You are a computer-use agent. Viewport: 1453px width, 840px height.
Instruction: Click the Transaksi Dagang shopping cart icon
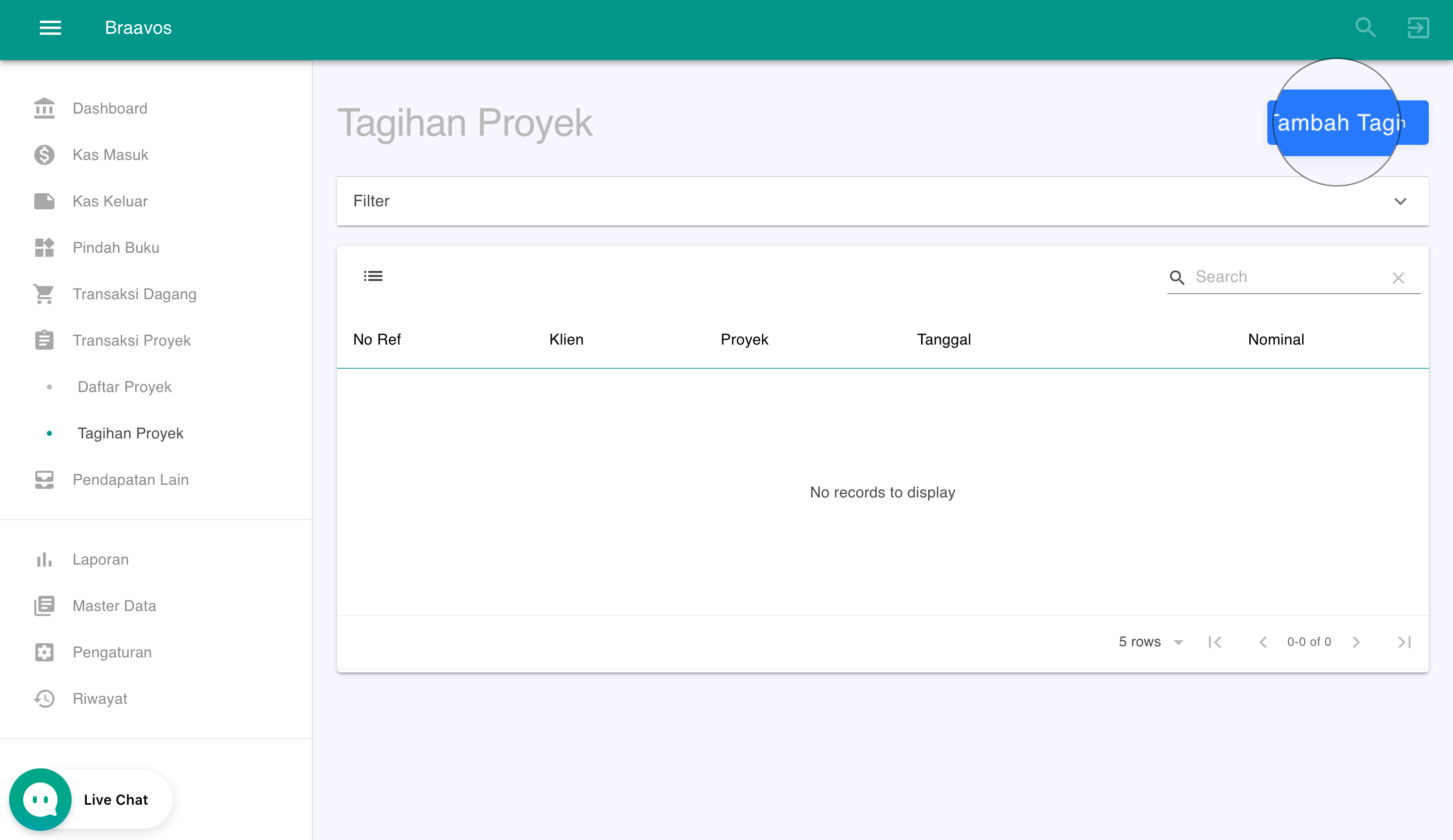tap(43, 294)
